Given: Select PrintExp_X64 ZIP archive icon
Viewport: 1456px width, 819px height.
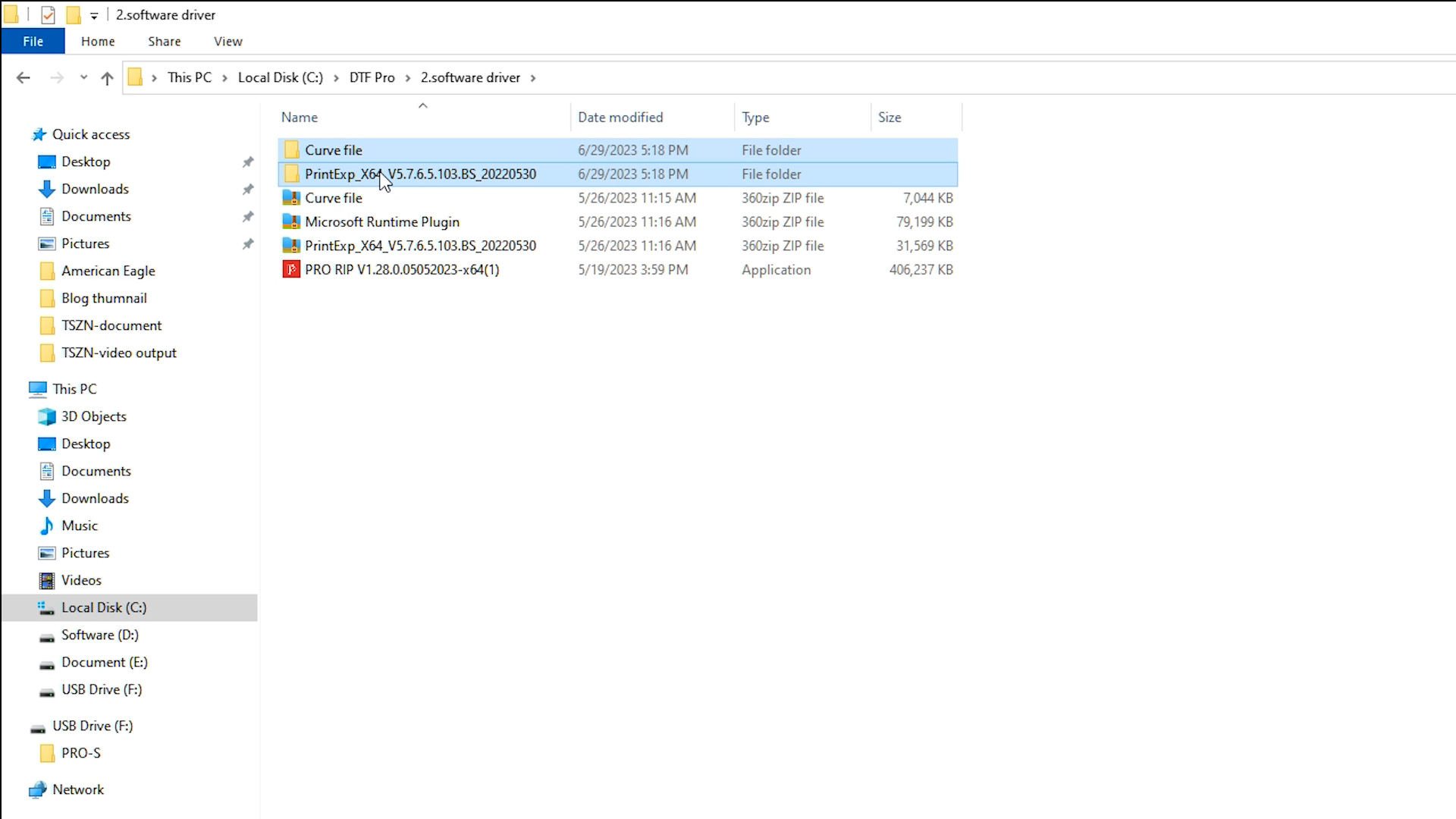Looking at the screenshot, I should [x=291, y=245].
